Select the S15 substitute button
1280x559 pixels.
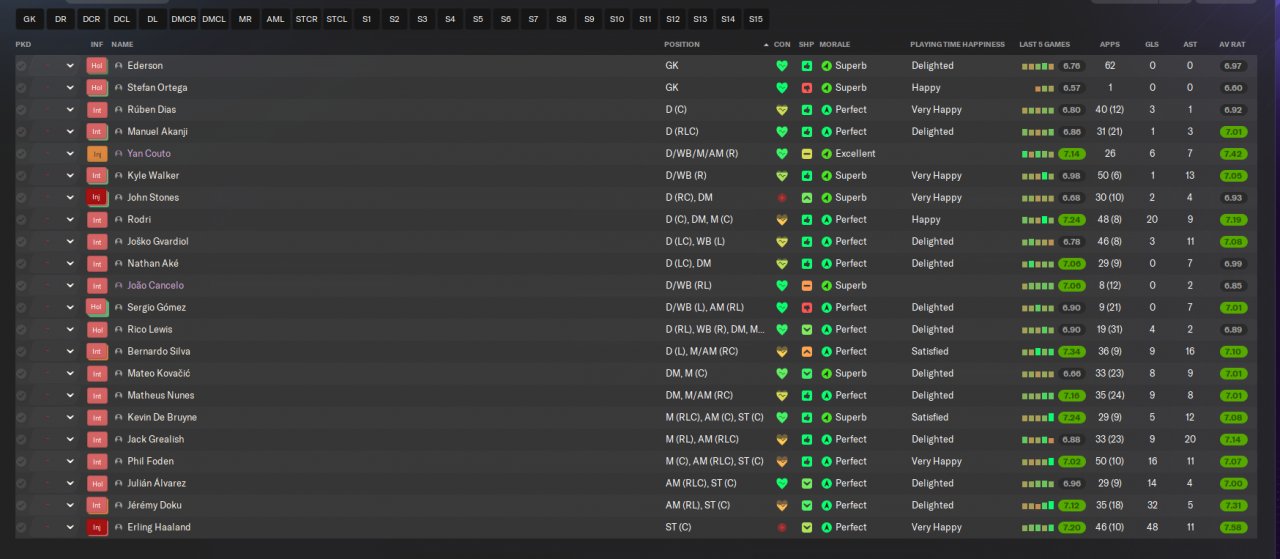[x=755, y=19]
